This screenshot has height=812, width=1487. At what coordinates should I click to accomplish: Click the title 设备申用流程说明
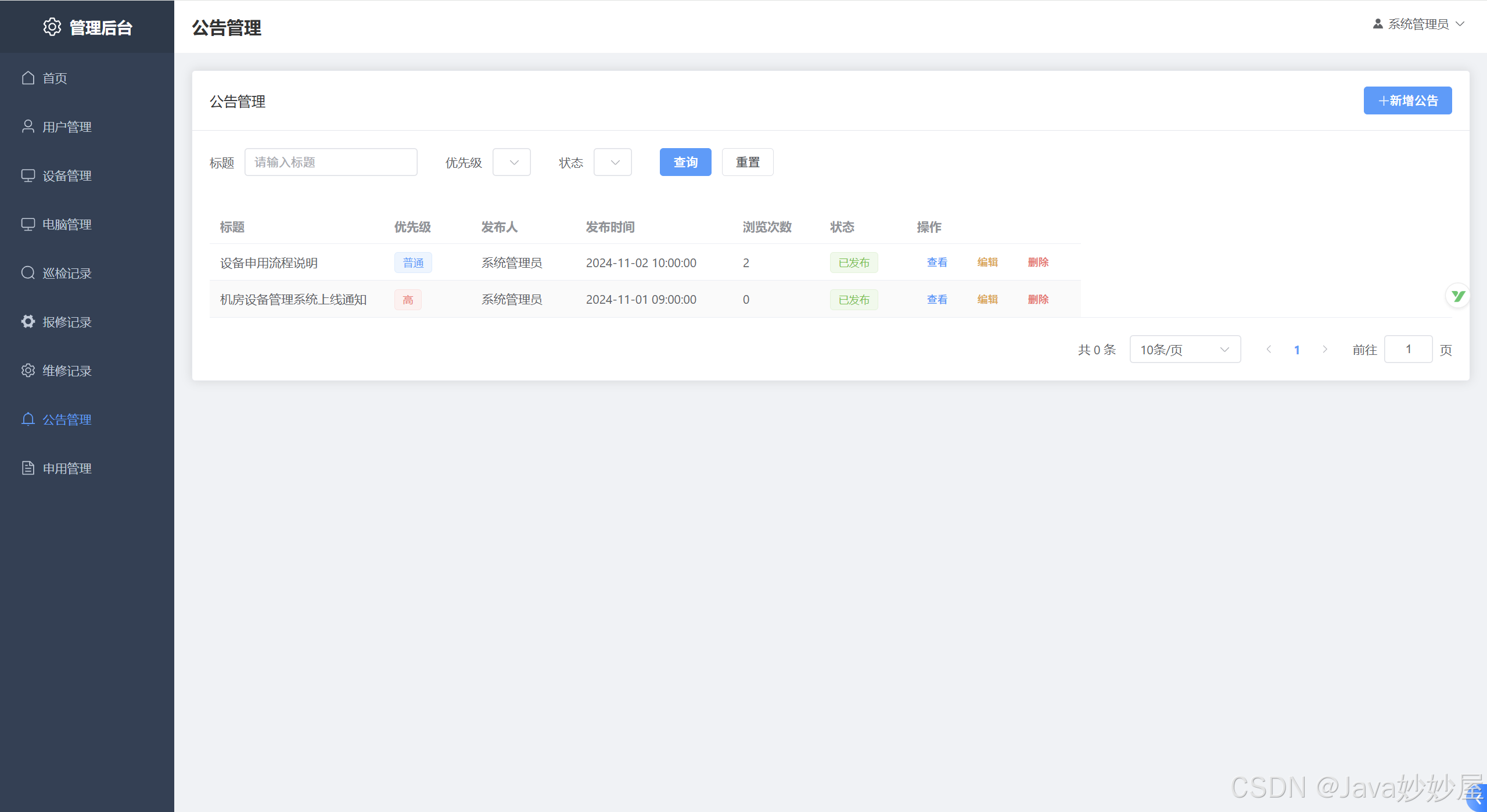point(269,263)
